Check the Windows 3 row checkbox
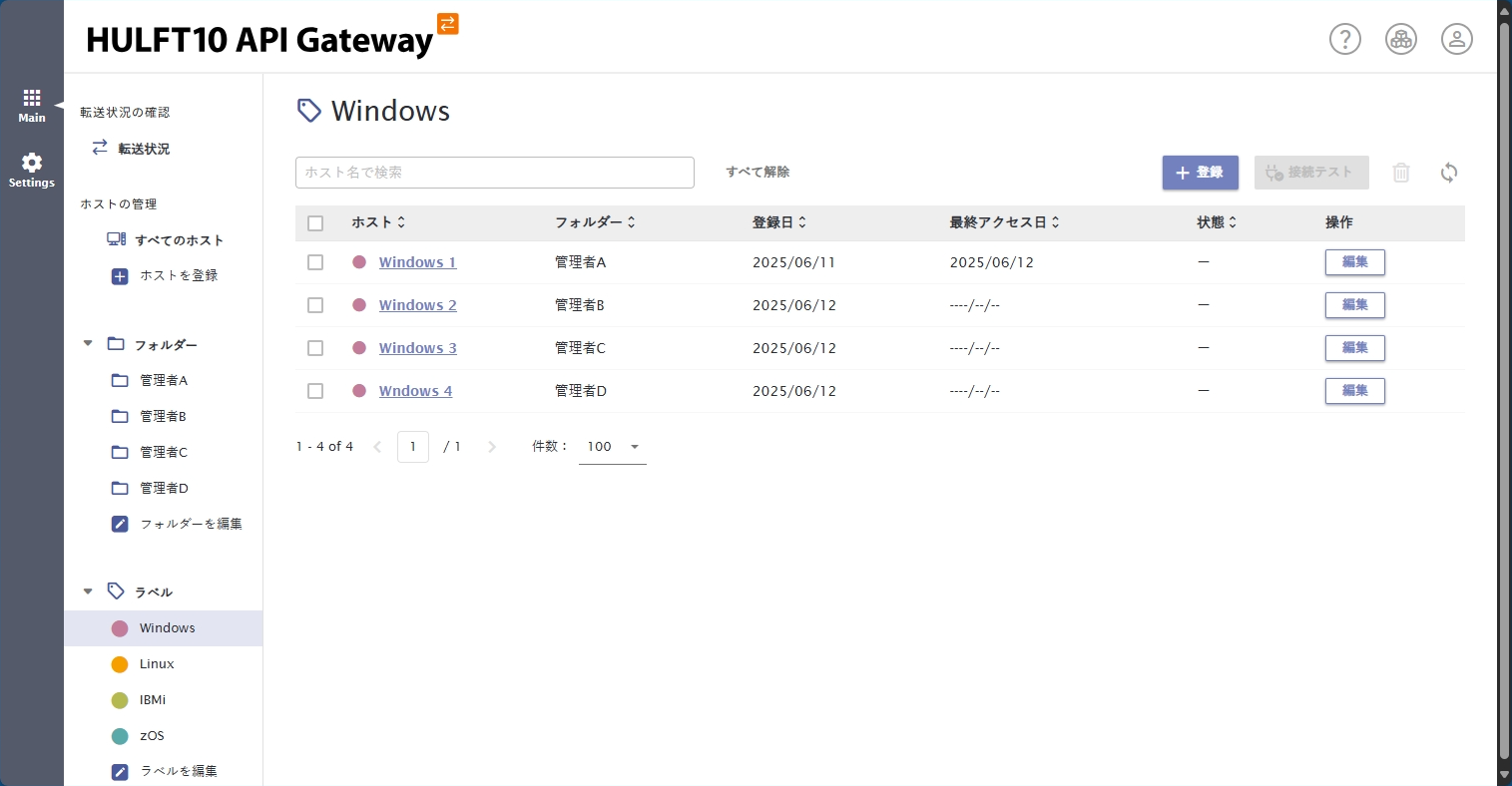1512x786 pixels. coord(315,348)
